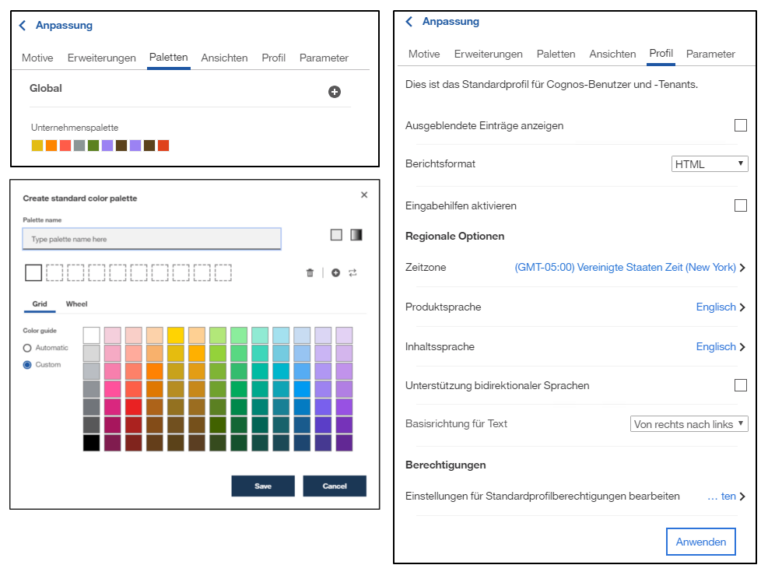Viewport: 768px width, 572px height.
Task: Expand Standardprofilberechtigungen chevron
Action: (743, 496)
